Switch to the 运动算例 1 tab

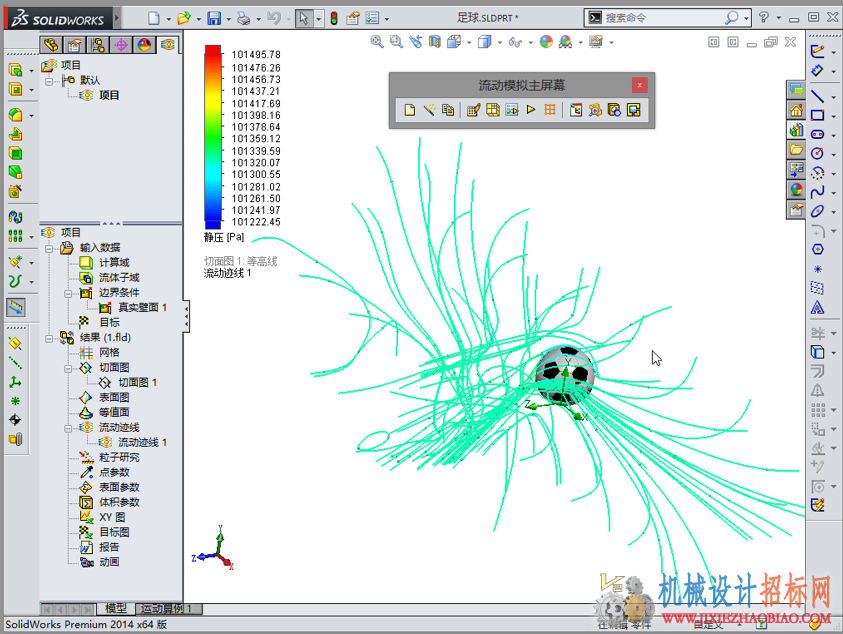167,609
